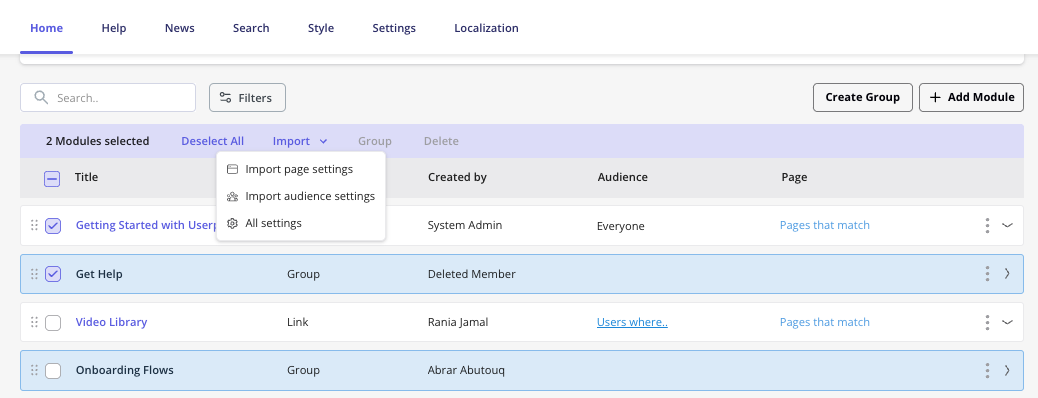Click the Delete action in selection bar
The width and height of the screenshot is (1038, 398).
click(x=441, y=141)
